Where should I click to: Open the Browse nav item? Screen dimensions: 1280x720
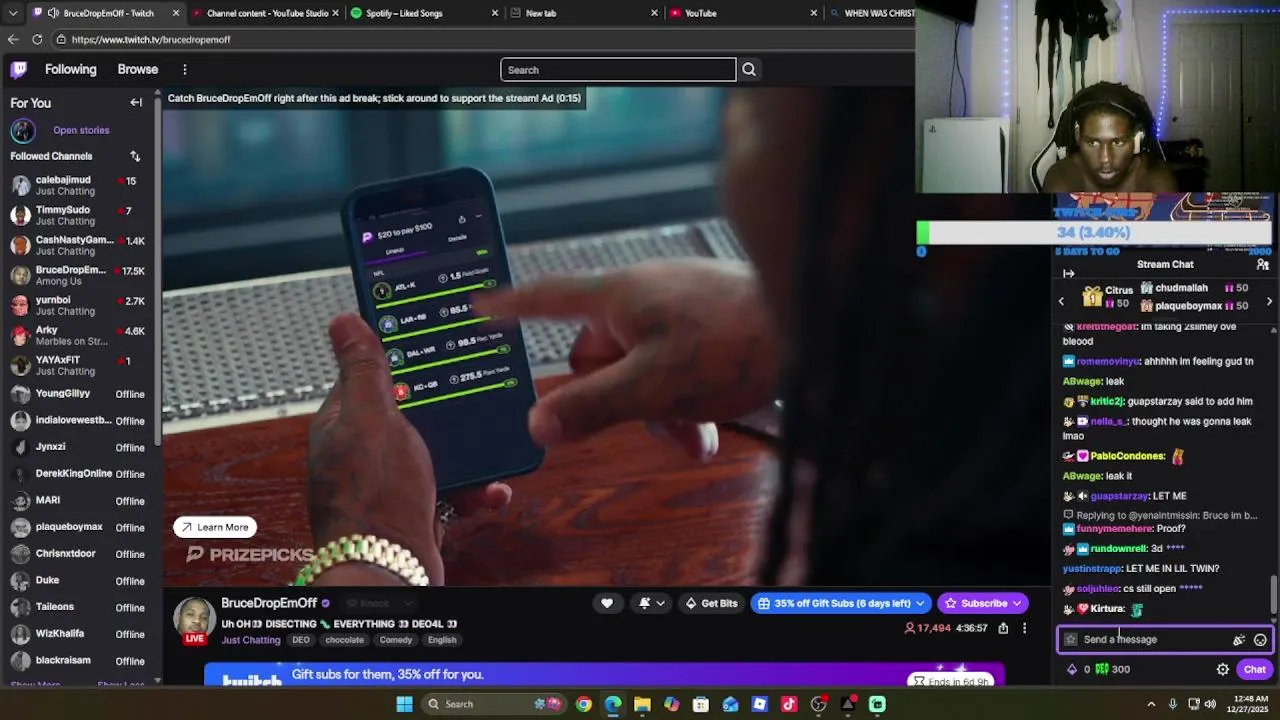[138, 69]
